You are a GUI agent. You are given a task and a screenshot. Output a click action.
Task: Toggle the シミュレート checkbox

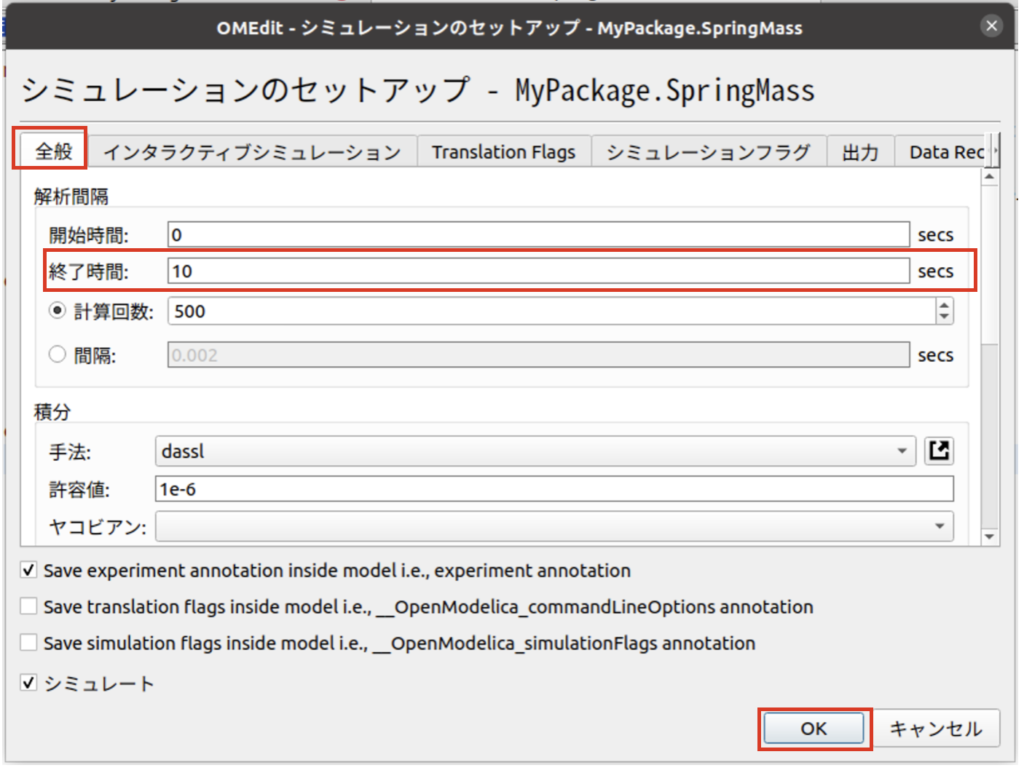click(28, 684)
